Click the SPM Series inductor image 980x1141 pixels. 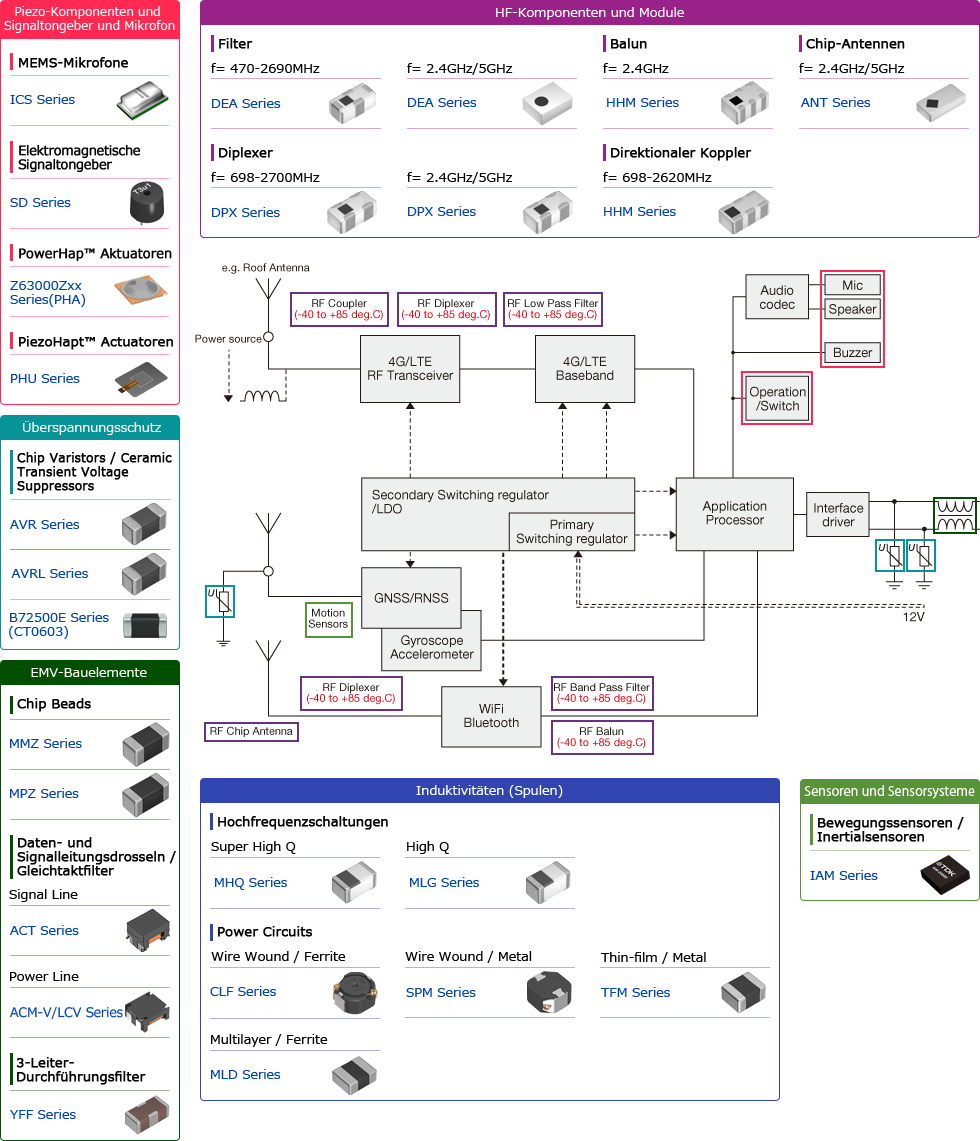548,992
